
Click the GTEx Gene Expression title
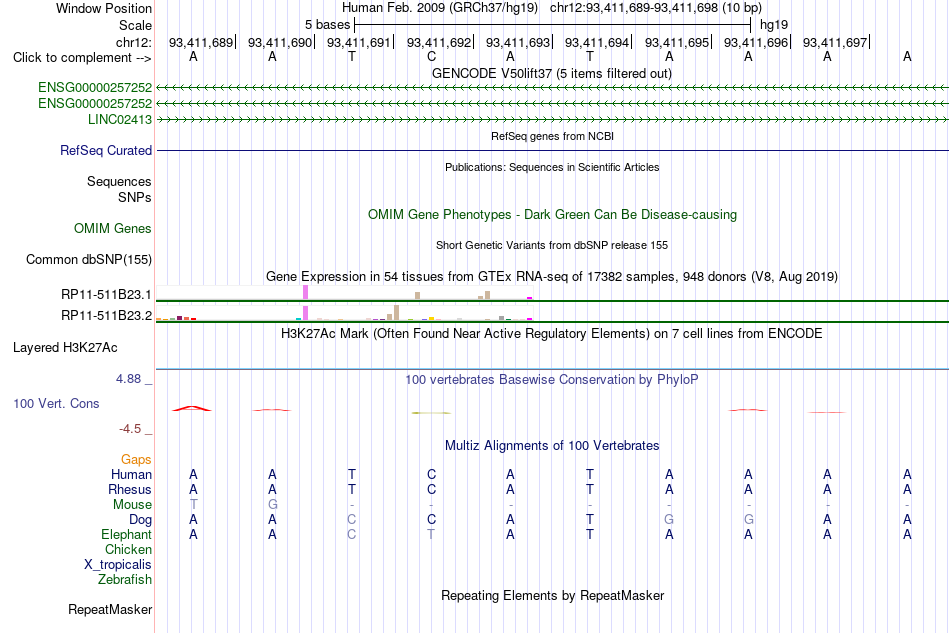[x=552, y=277]
